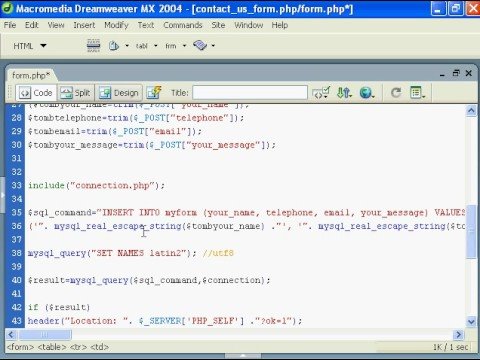Open the Site menu
480x360 pixels.
(218, 25)
